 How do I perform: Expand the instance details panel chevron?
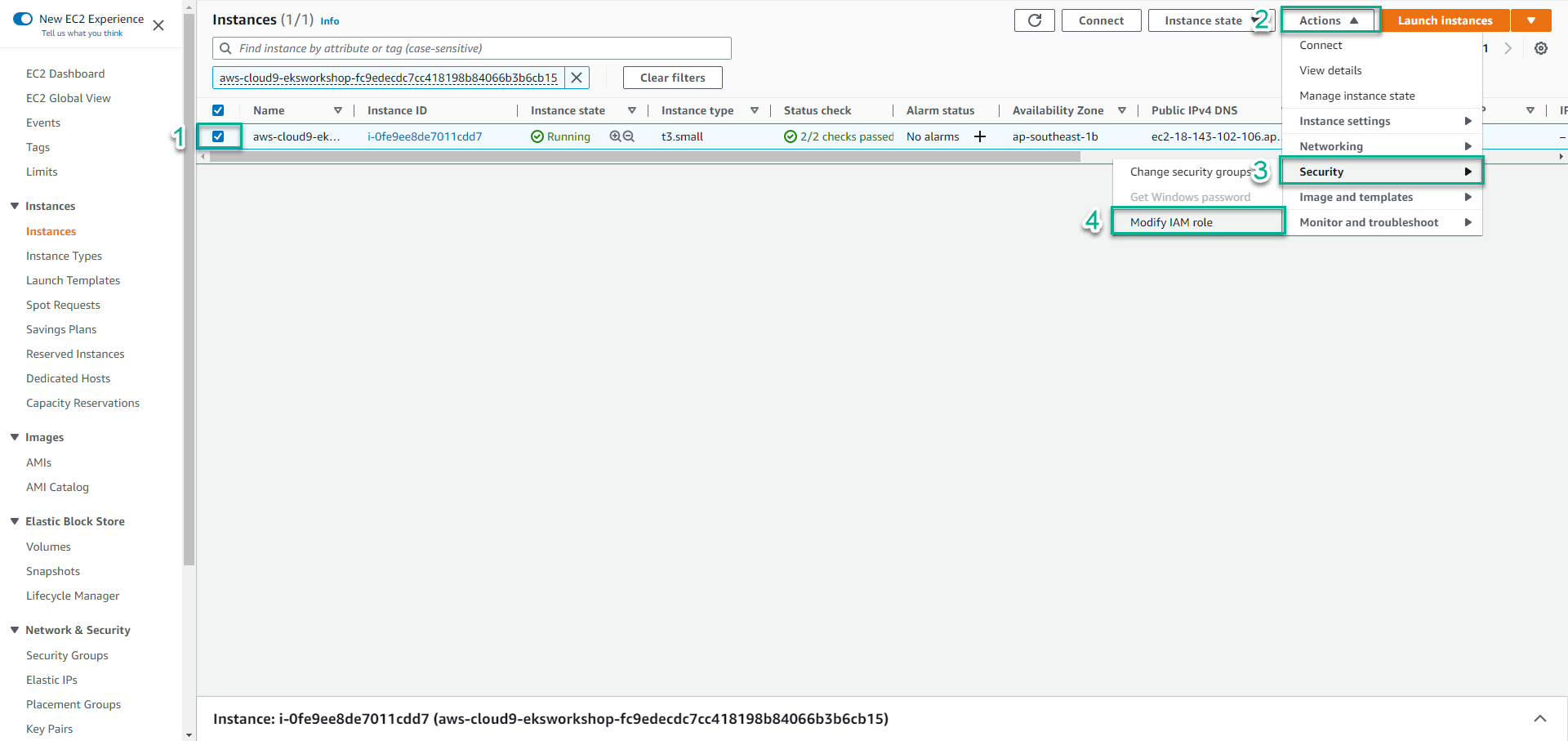coord(1539,719)
